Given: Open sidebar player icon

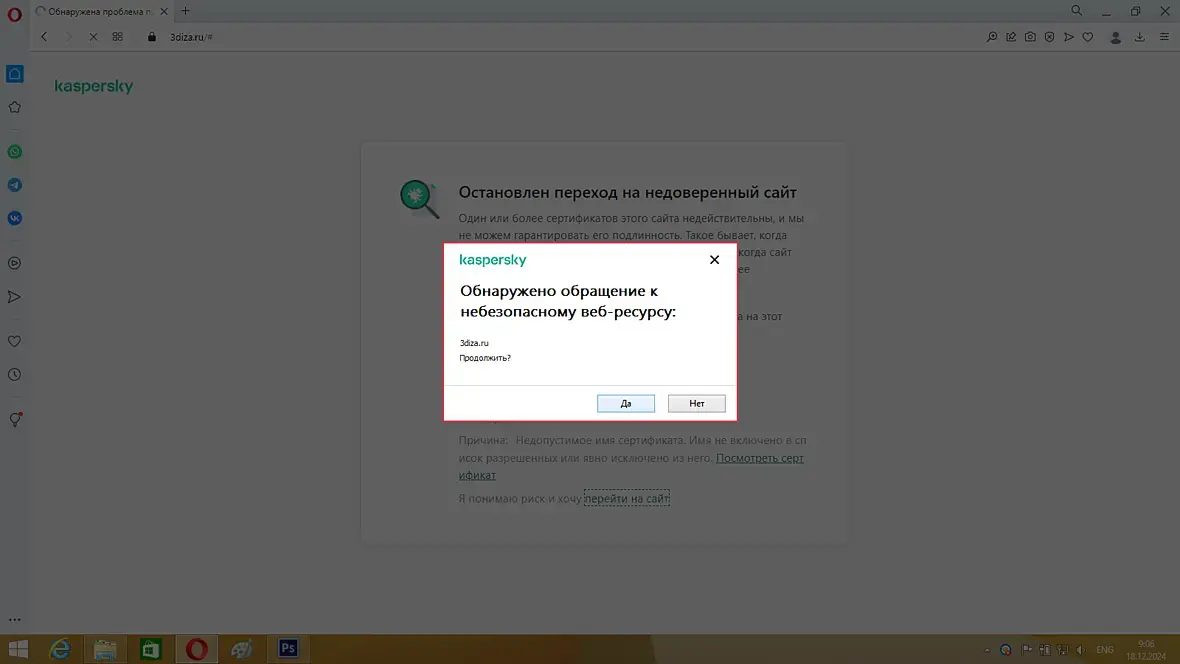Looking at the screenshot, I should 14,263.
